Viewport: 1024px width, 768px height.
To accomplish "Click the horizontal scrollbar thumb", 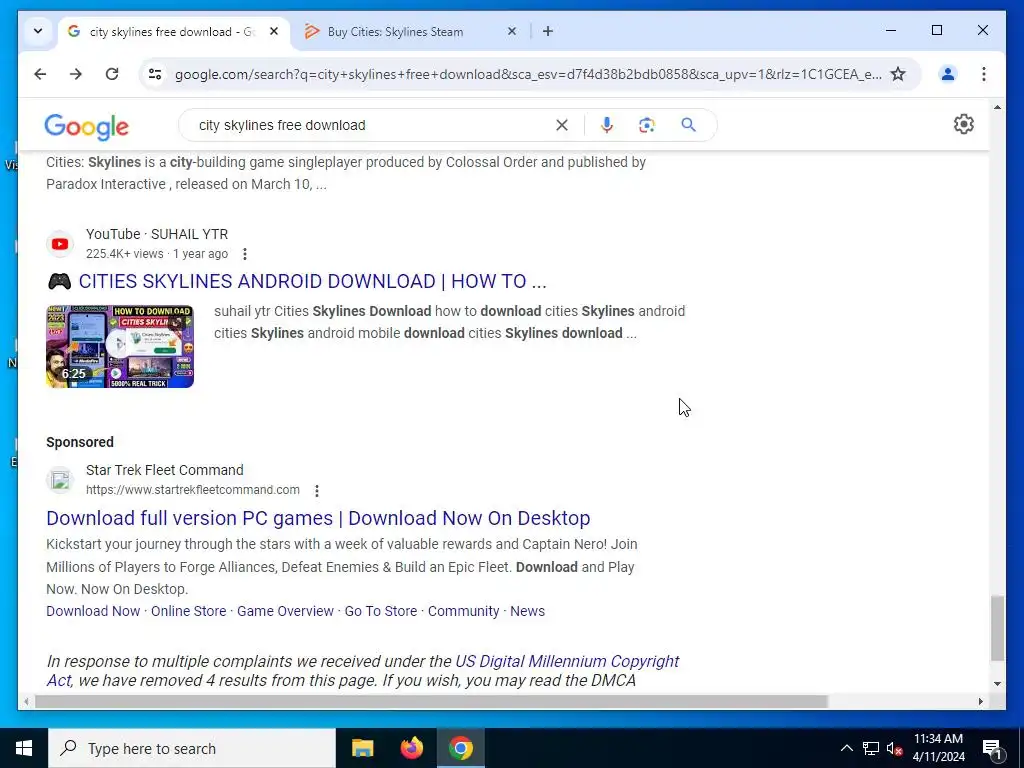I will [x=431, y=701].
